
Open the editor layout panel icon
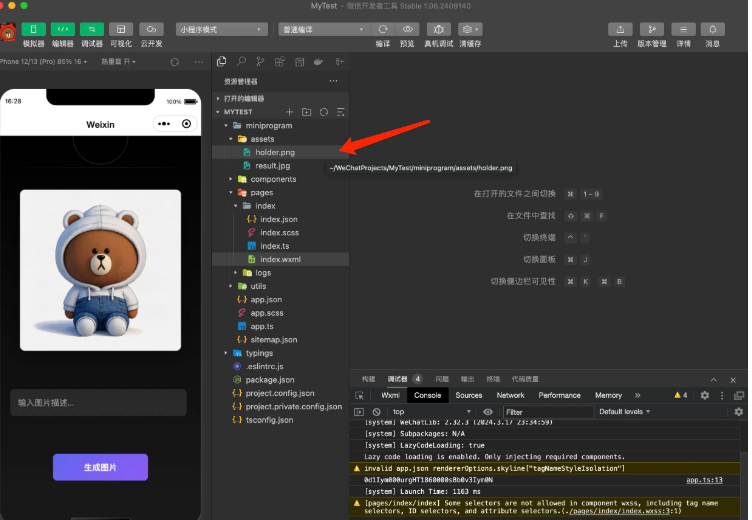[300, 61]
